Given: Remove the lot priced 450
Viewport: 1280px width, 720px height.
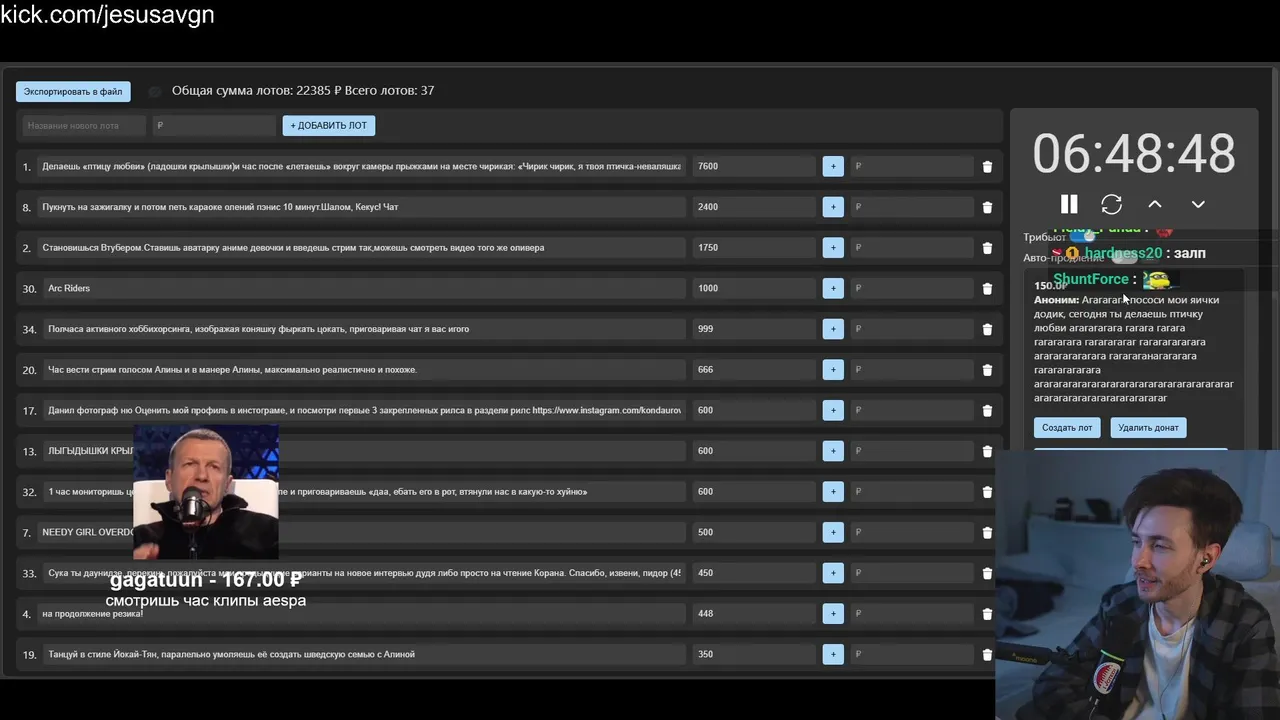Looking at the screenshot, I should pos(987,573).
